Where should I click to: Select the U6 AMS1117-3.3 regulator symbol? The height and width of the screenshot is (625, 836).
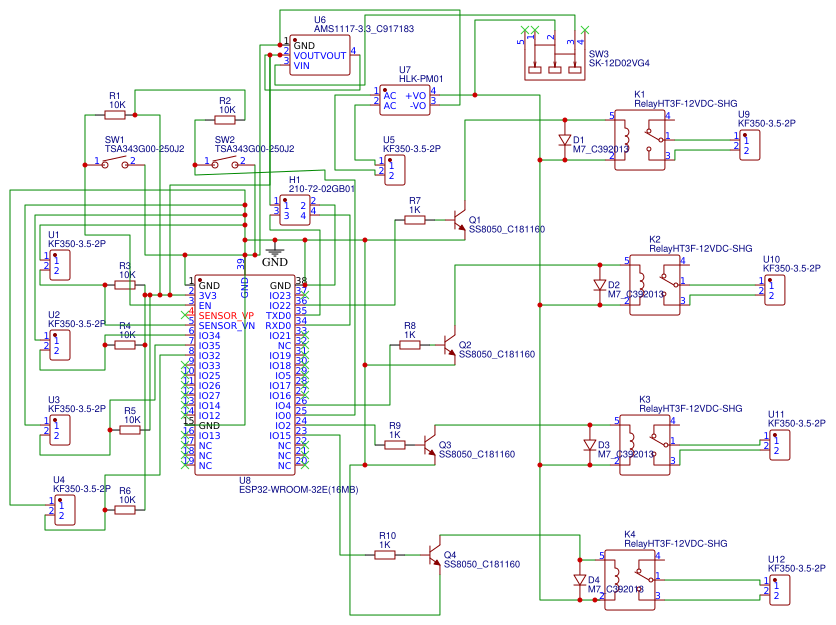pyautogui.click(x=320, y=55)
